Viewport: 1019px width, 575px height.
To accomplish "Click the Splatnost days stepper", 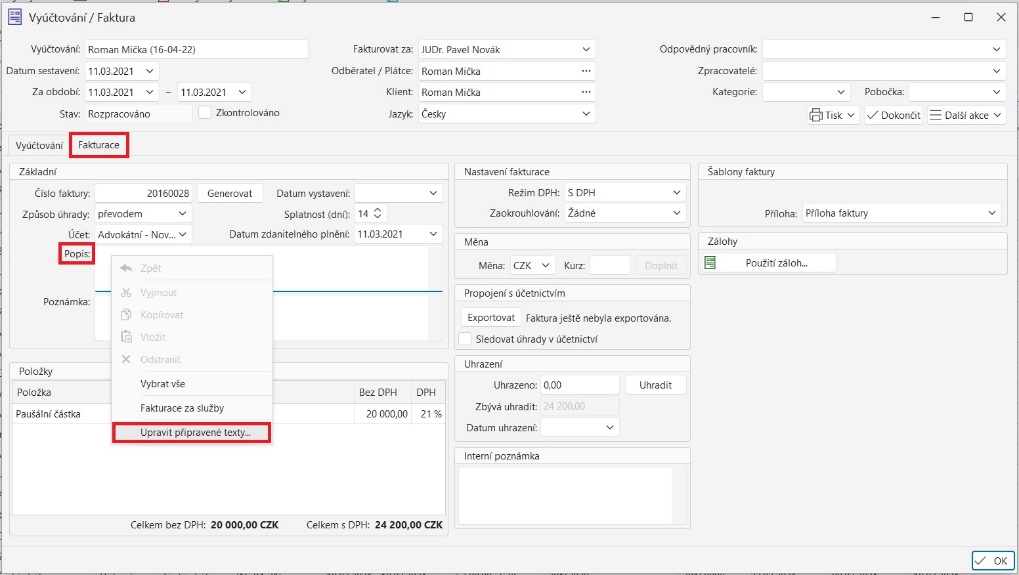I will [x=376, y=214].
